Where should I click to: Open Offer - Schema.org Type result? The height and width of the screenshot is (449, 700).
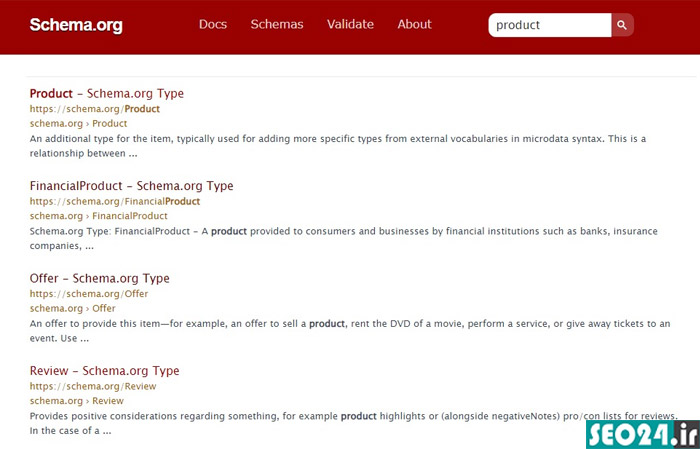[100, 278]
